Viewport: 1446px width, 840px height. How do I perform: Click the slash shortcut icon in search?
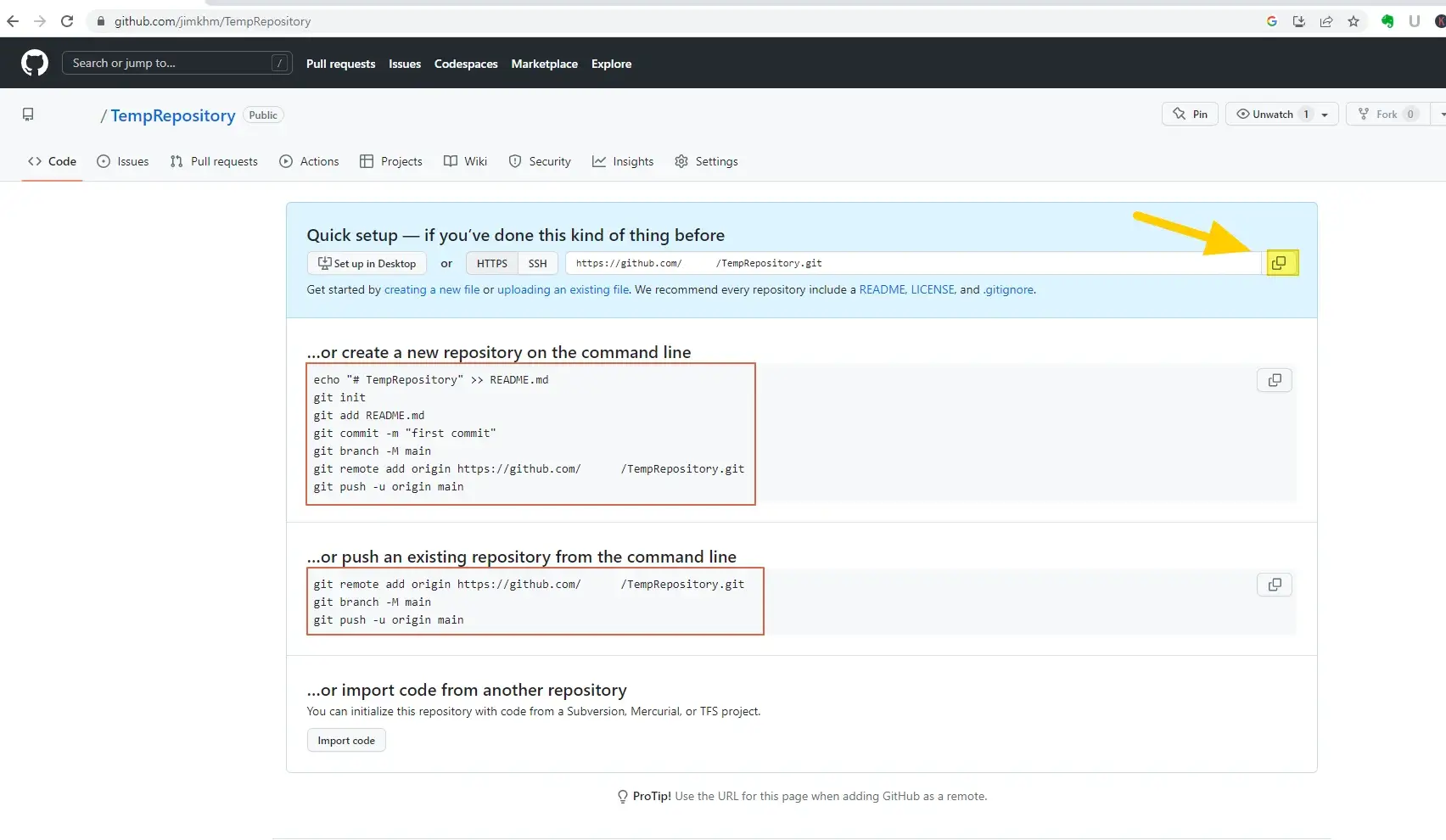click(279, 63)
